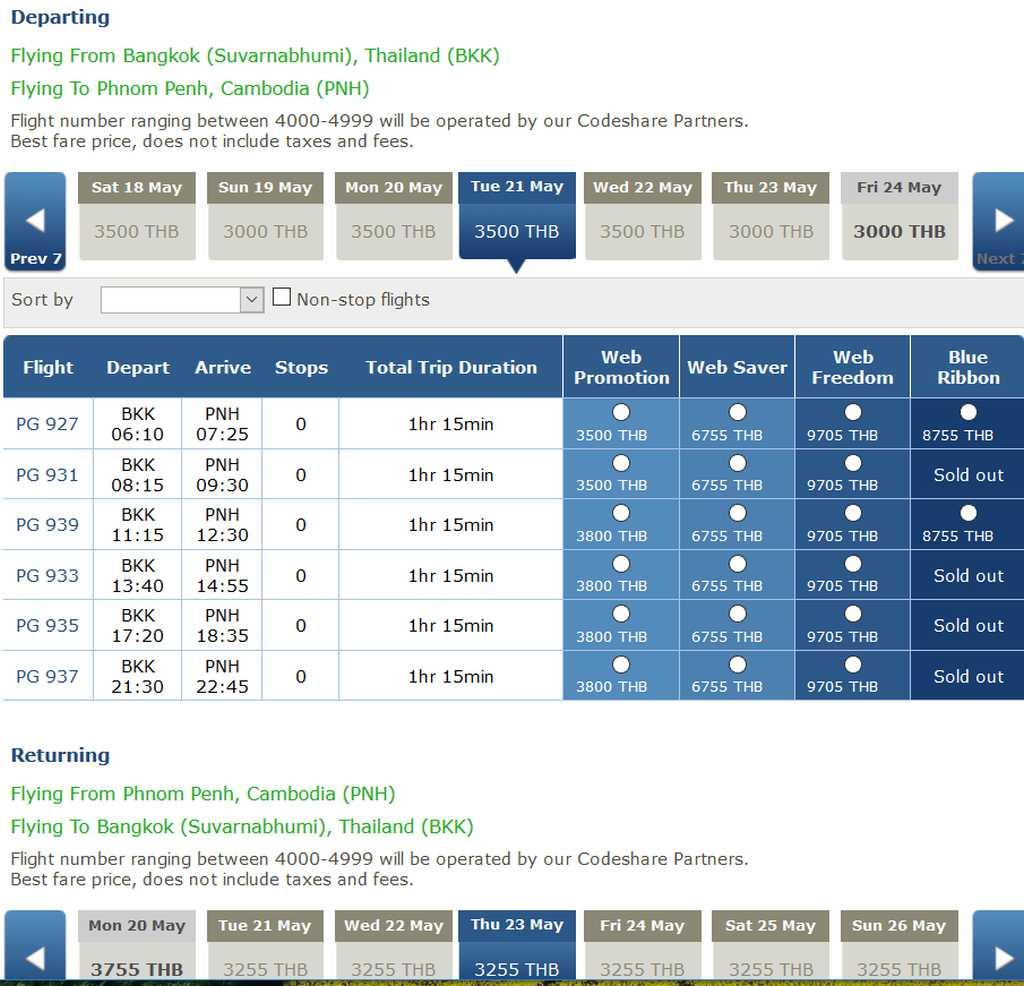Go to previous 7 days in Departing
Image resolution: width=1024 pixels, height=986 pixels.
35,221
